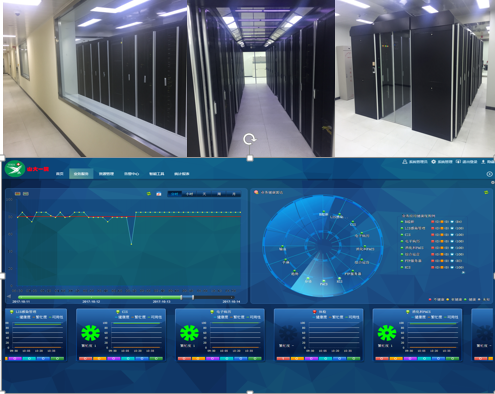Select the FTP服务器 node on the radar
Screen dimensions: 495x394
pos(352,273)
